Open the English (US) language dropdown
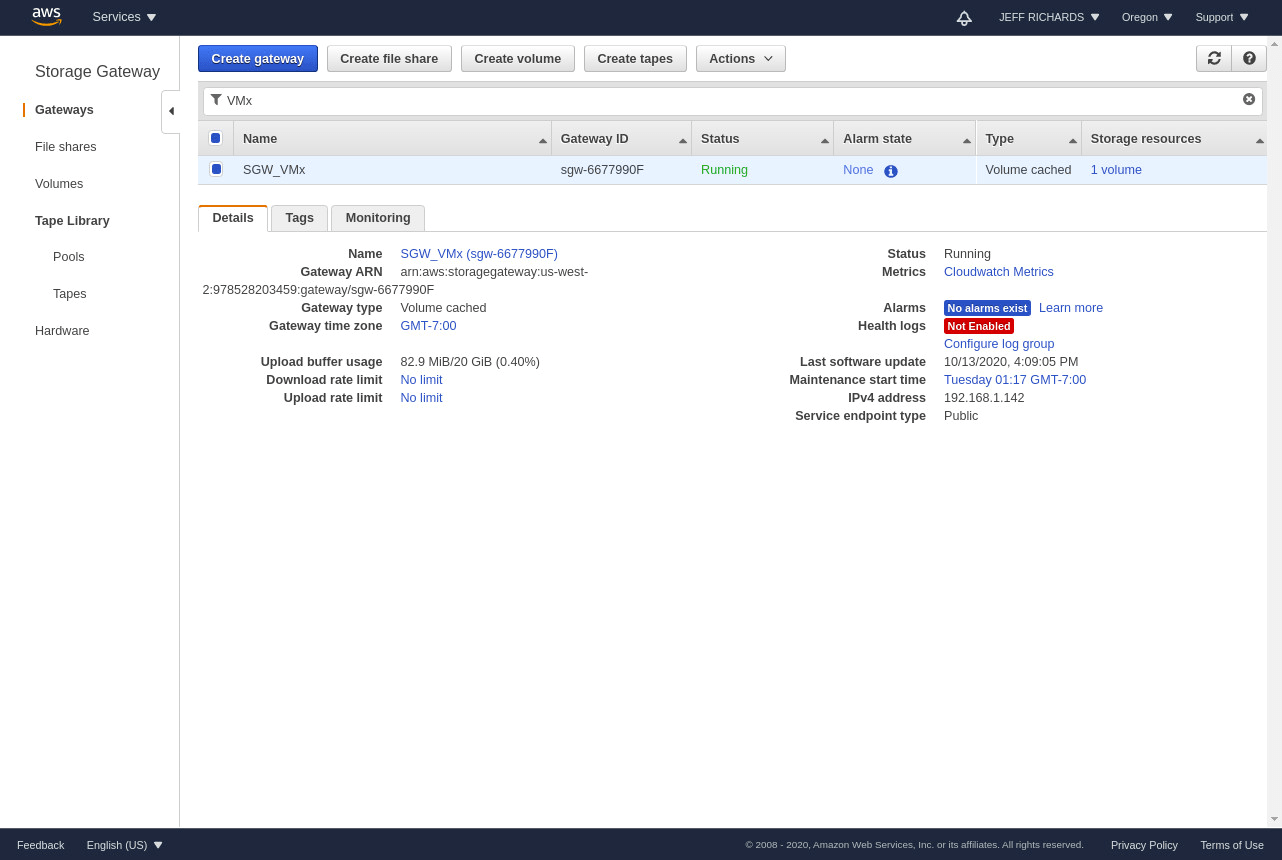The width and height of the screenshot is (1282, 860). [123, 845]
